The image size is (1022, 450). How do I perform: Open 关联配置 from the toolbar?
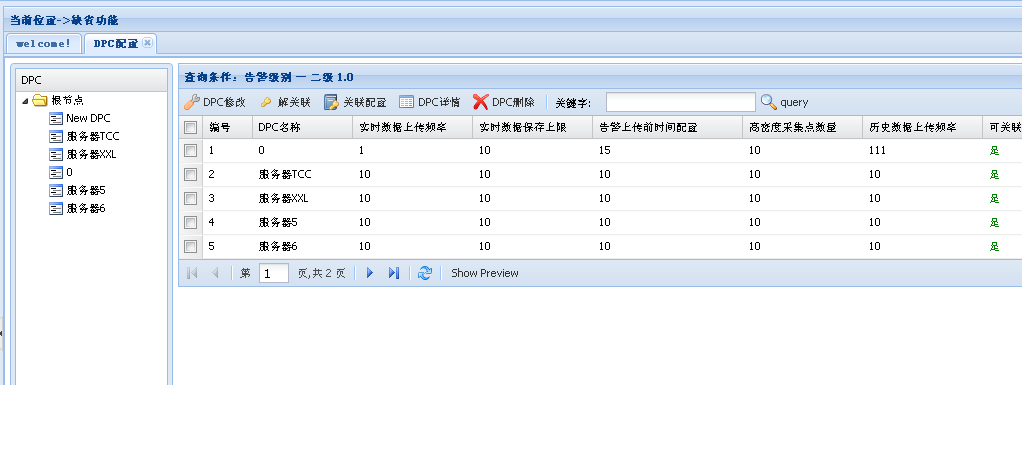[x=355, y=102]
